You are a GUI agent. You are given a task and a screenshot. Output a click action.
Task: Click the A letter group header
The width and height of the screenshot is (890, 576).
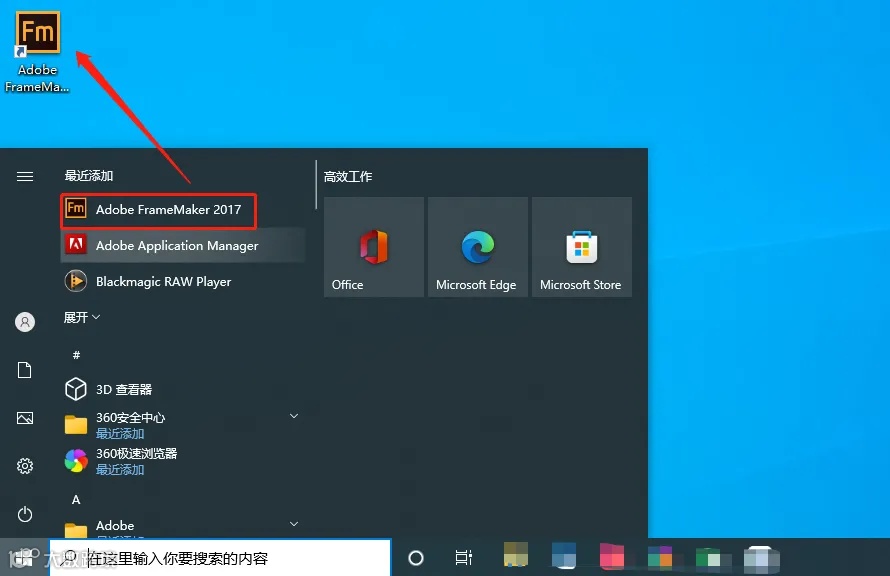tap(76, 500)
